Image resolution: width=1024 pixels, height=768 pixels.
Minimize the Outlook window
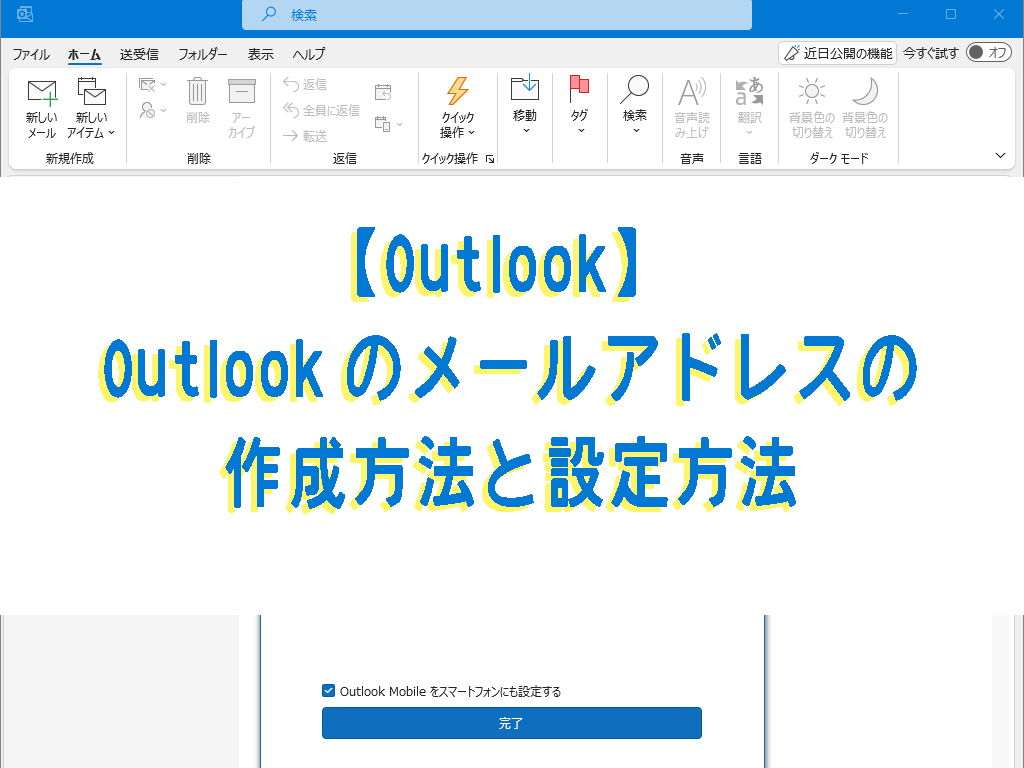[903, 14]
